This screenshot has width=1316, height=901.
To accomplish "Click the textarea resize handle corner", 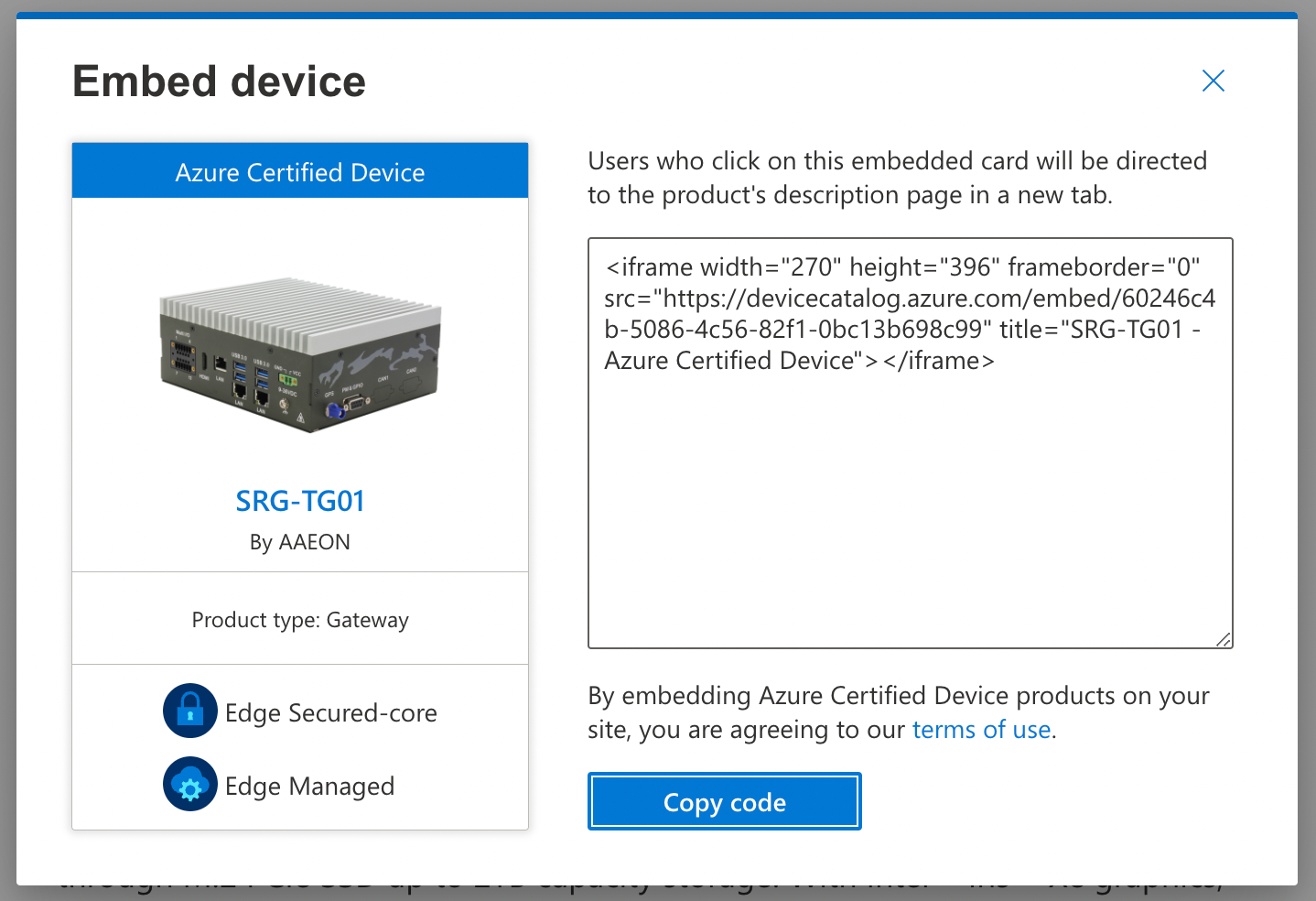I will [x=1224, y=639].
